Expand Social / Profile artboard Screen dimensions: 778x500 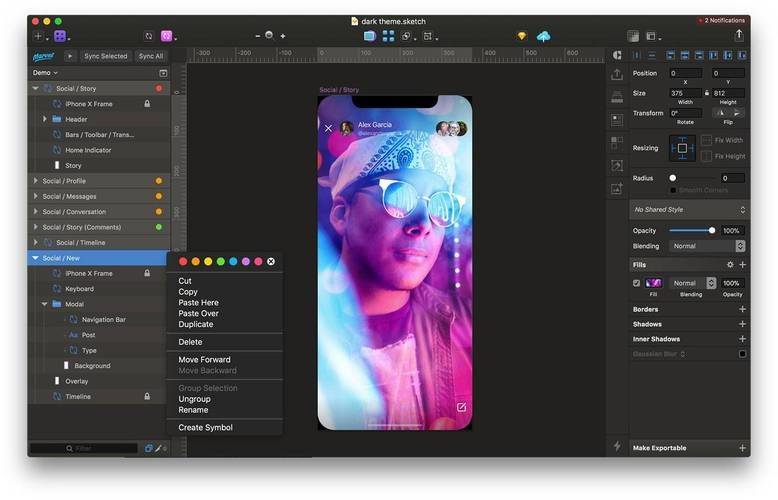click(x=35, y=181)
